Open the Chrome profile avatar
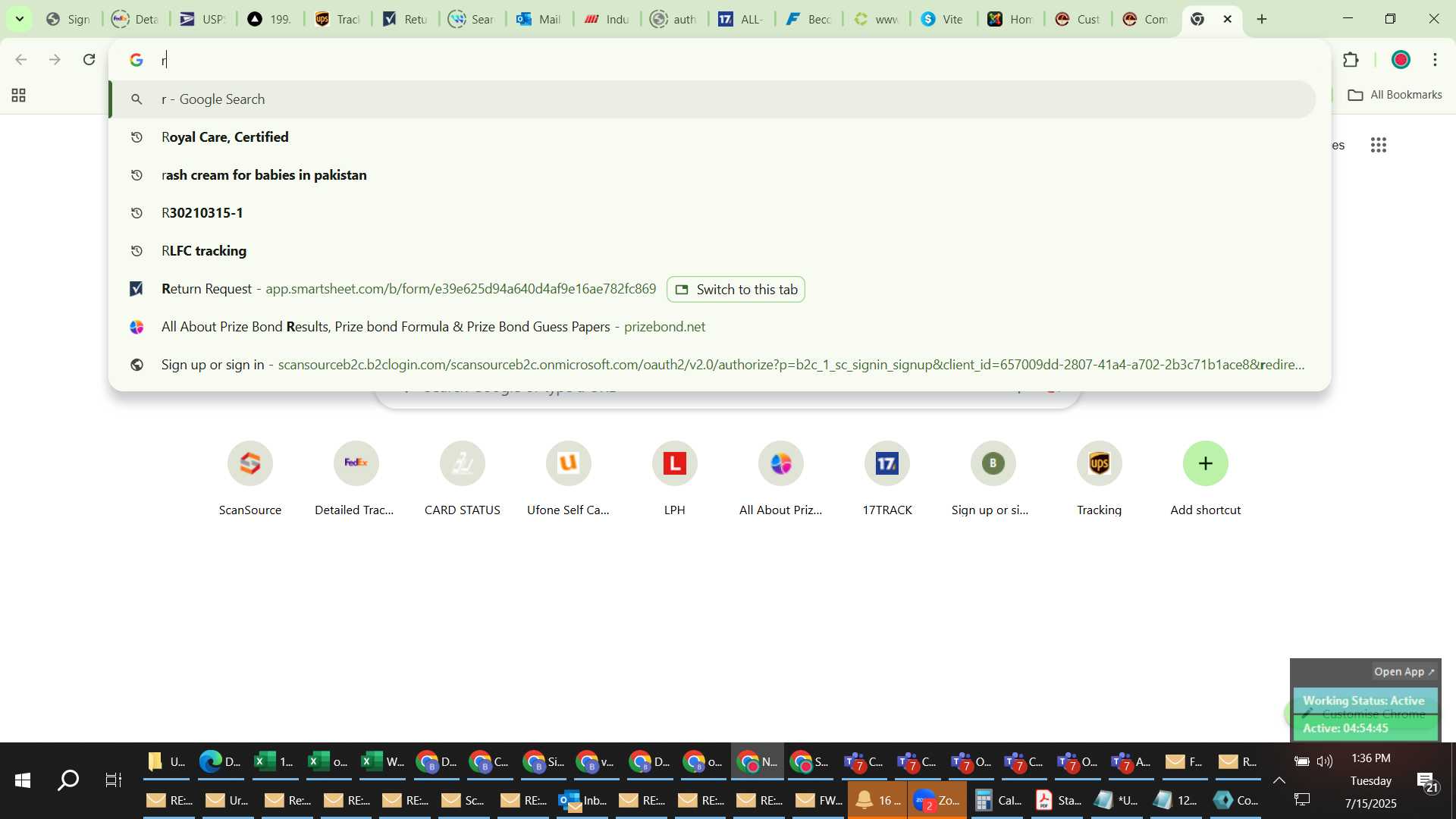This screenshot has width=1456, height=819. tap(1401, 60)
